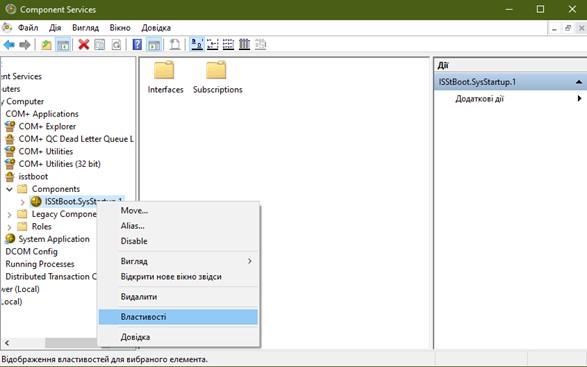The height and width of the screenshot is (367, 587).
Task: Switch to the Detail view icon
Action: point(244,45)
